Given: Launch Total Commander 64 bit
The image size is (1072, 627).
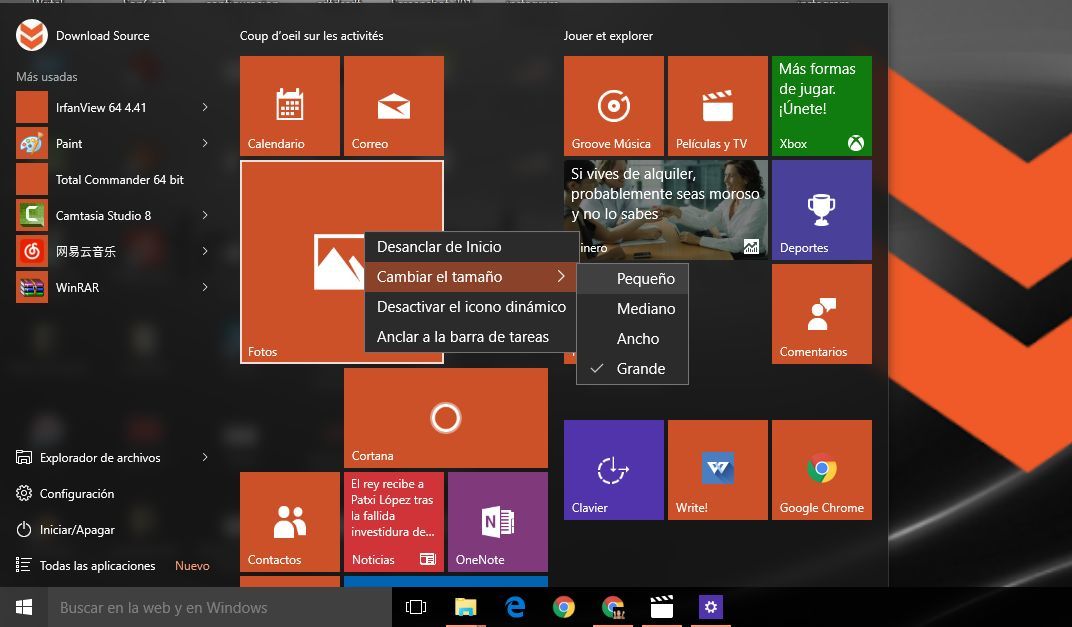Looking at the screenshot, I should tap(113, 179).
